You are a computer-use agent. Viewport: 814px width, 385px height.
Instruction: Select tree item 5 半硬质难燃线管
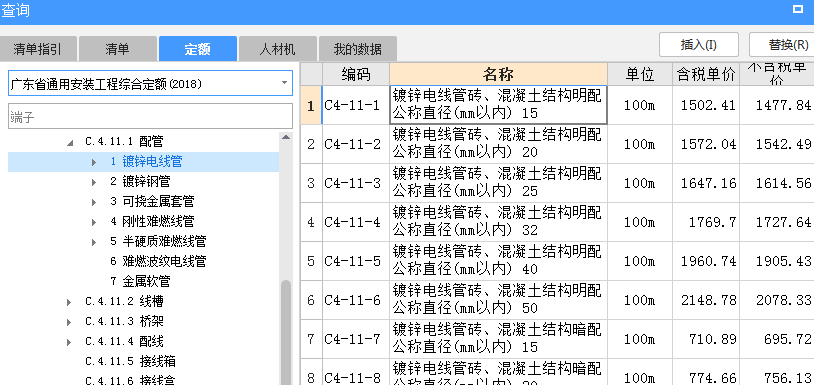[x=158, y=241]
